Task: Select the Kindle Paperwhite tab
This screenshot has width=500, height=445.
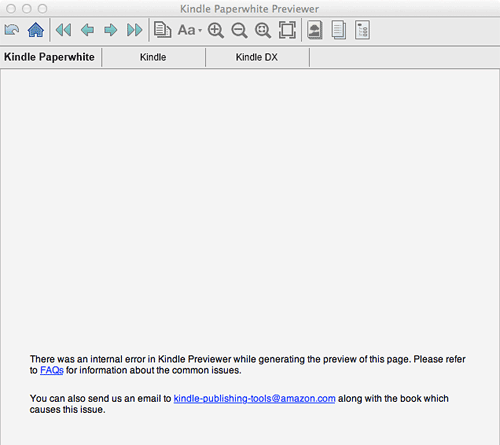Action: click(x=50, y=57)
